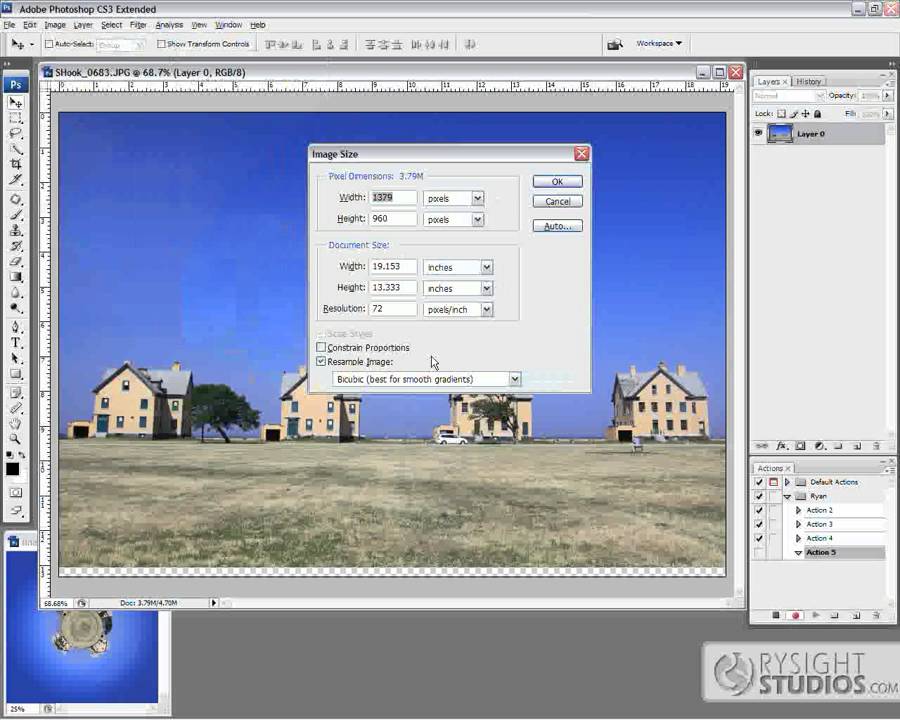Select the Gradient tool
The image size is (900, 720).
pyautogui.click(x=15, y=277)
